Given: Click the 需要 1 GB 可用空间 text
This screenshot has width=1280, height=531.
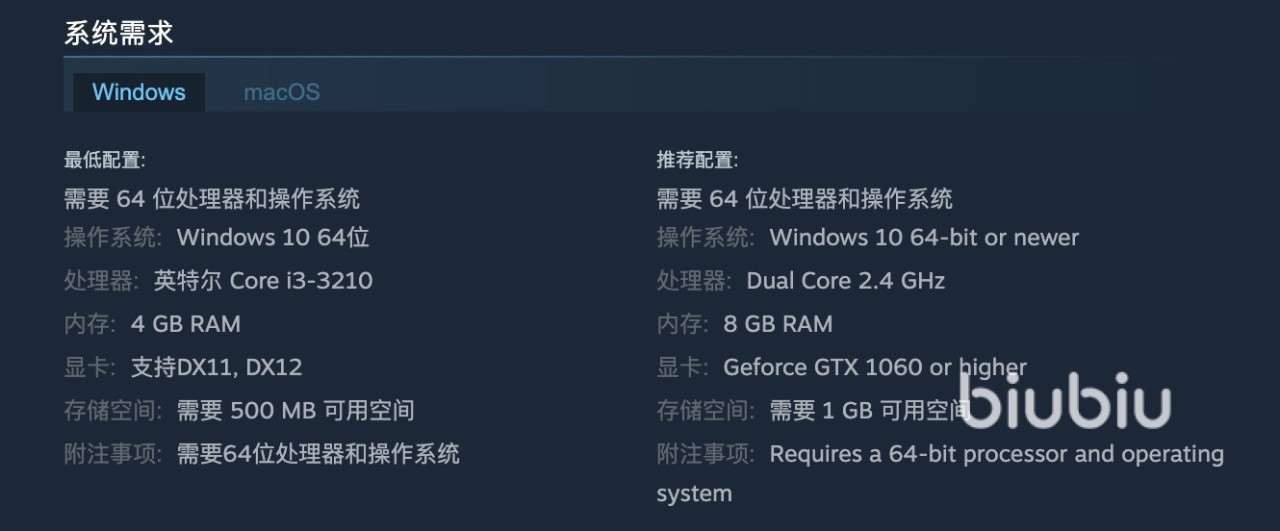Looking at the screenshot, I should [x=866, y=410].
